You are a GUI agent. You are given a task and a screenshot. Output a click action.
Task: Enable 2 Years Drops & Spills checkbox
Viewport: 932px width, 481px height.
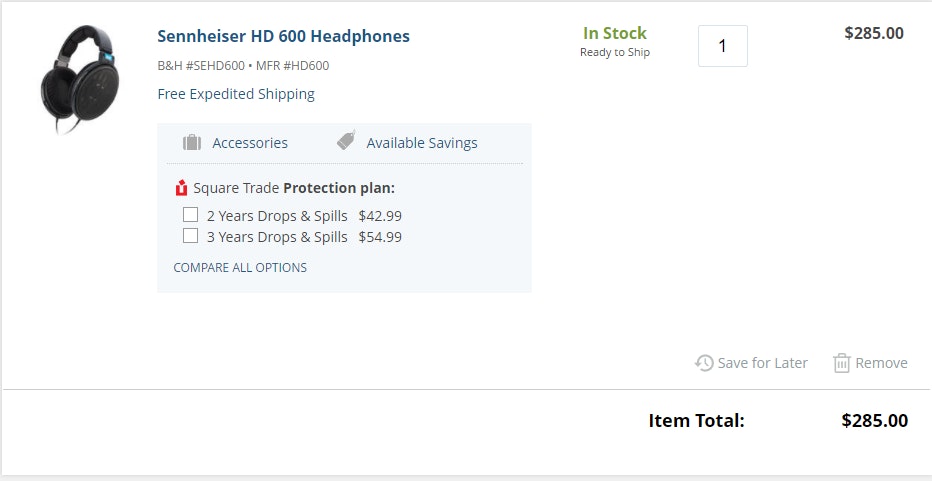[x=190, y=215]
